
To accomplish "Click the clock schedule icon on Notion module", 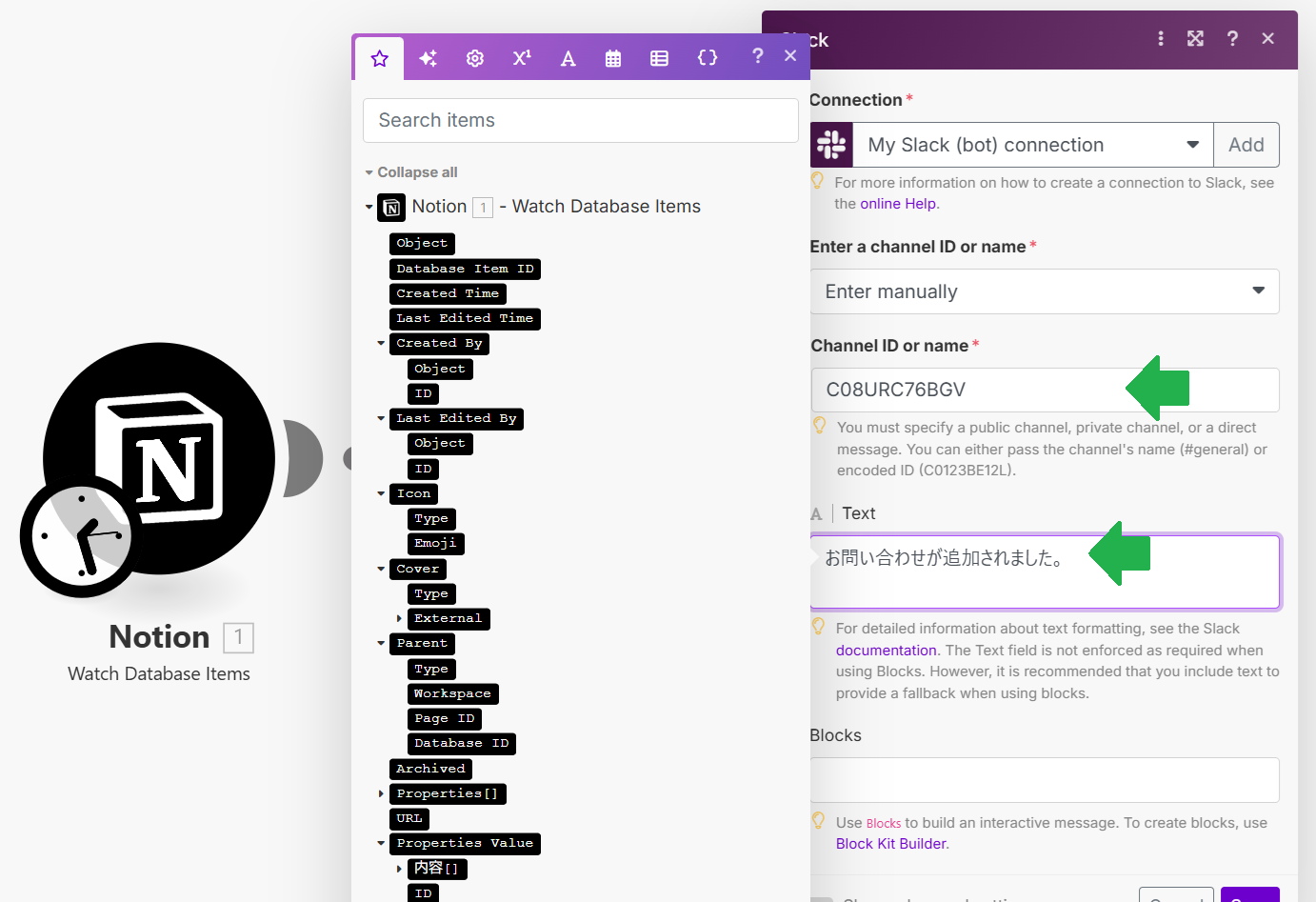I will click(x=80, y=536).
